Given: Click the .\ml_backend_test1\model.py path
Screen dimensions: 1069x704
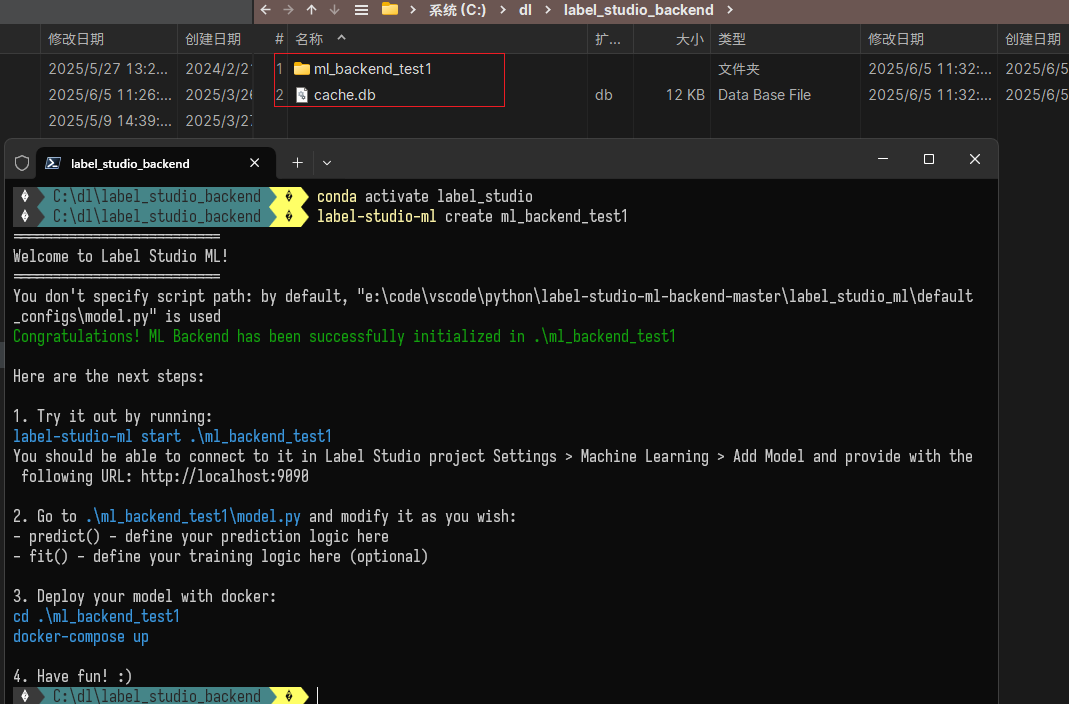Looking at the screenshot, I should click(x=193, y=517).
